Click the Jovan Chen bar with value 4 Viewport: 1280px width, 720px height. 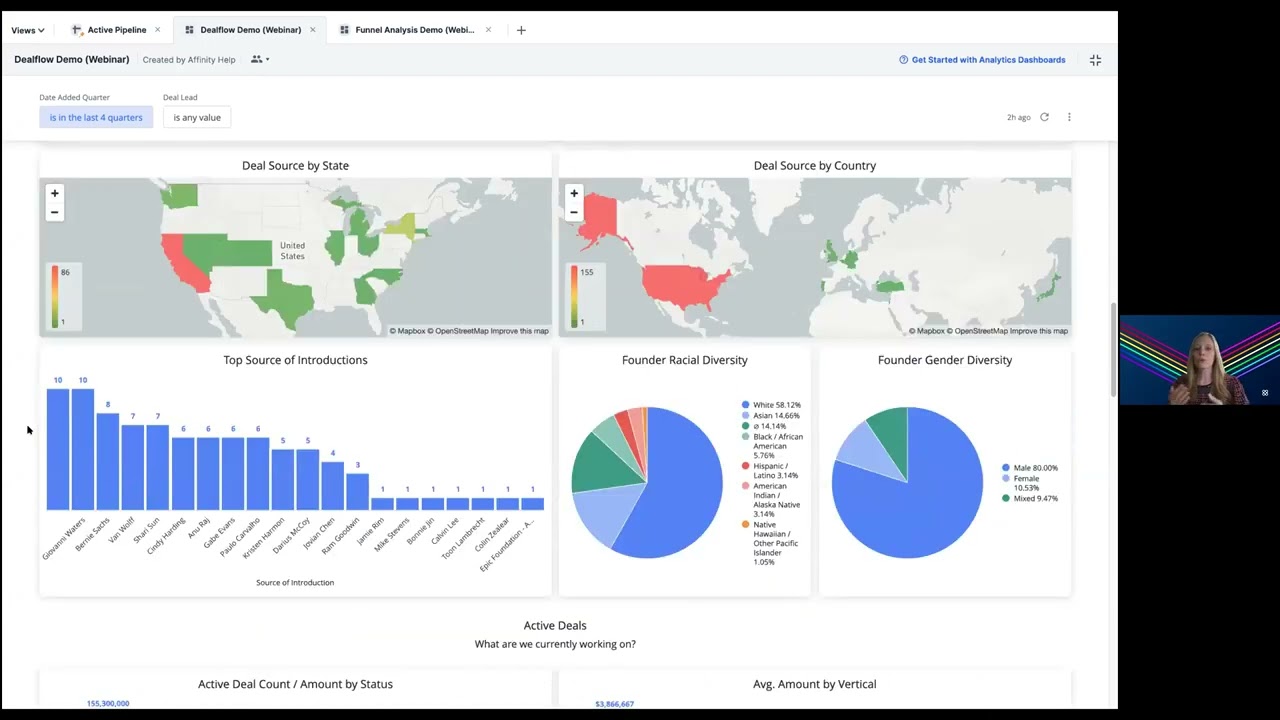[x=333, y=486]
